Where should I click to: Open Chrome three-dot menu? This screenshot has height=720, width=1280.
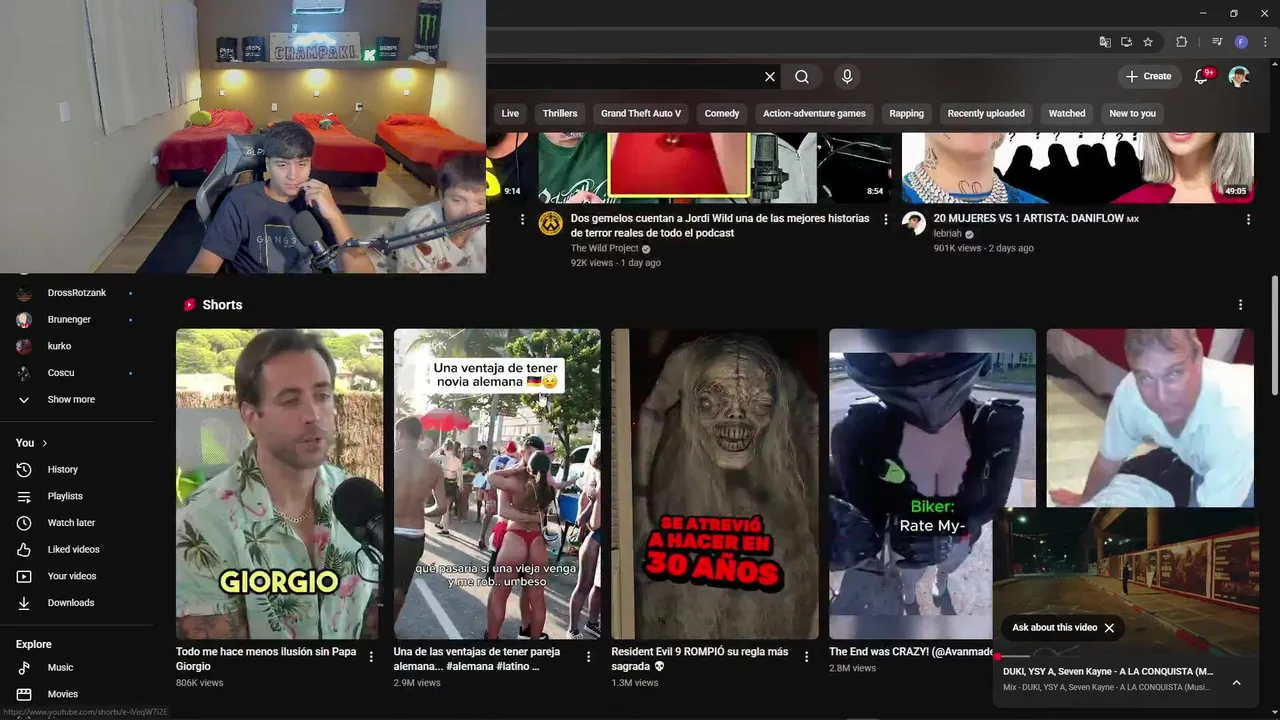1264,42
